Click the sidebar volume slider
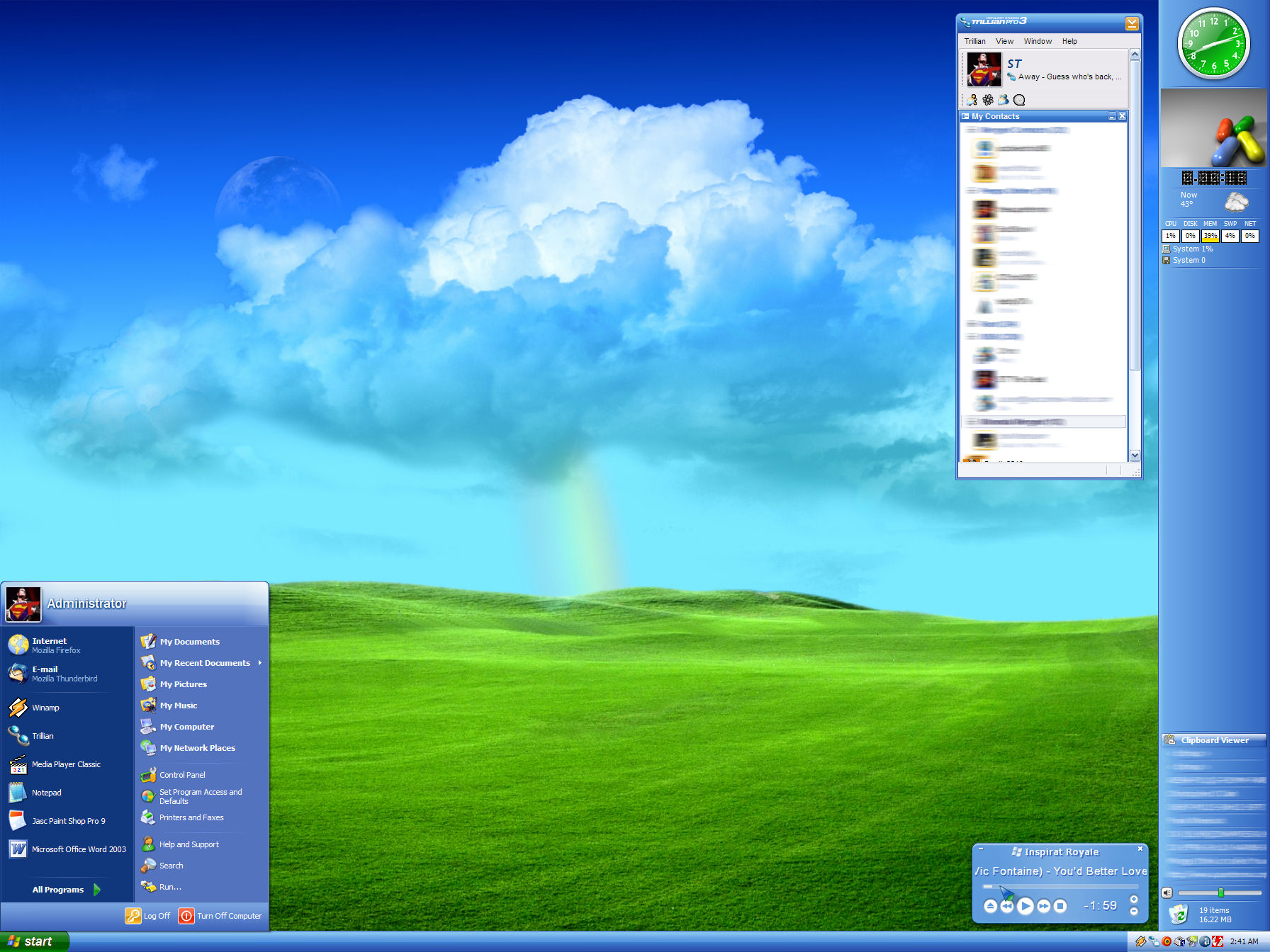The image size is (1270, 952). [1220, 892]
